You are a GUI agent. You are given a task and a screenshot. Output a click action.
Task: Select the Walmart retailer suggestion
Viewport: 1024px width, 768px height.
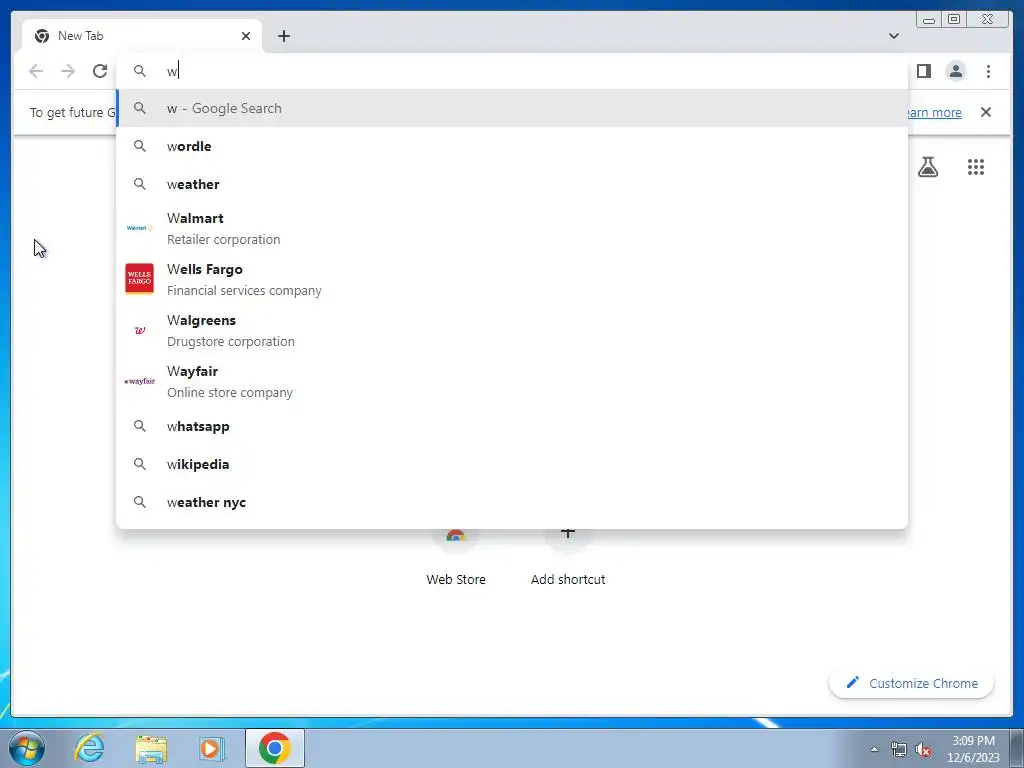[x=512, y=229]
